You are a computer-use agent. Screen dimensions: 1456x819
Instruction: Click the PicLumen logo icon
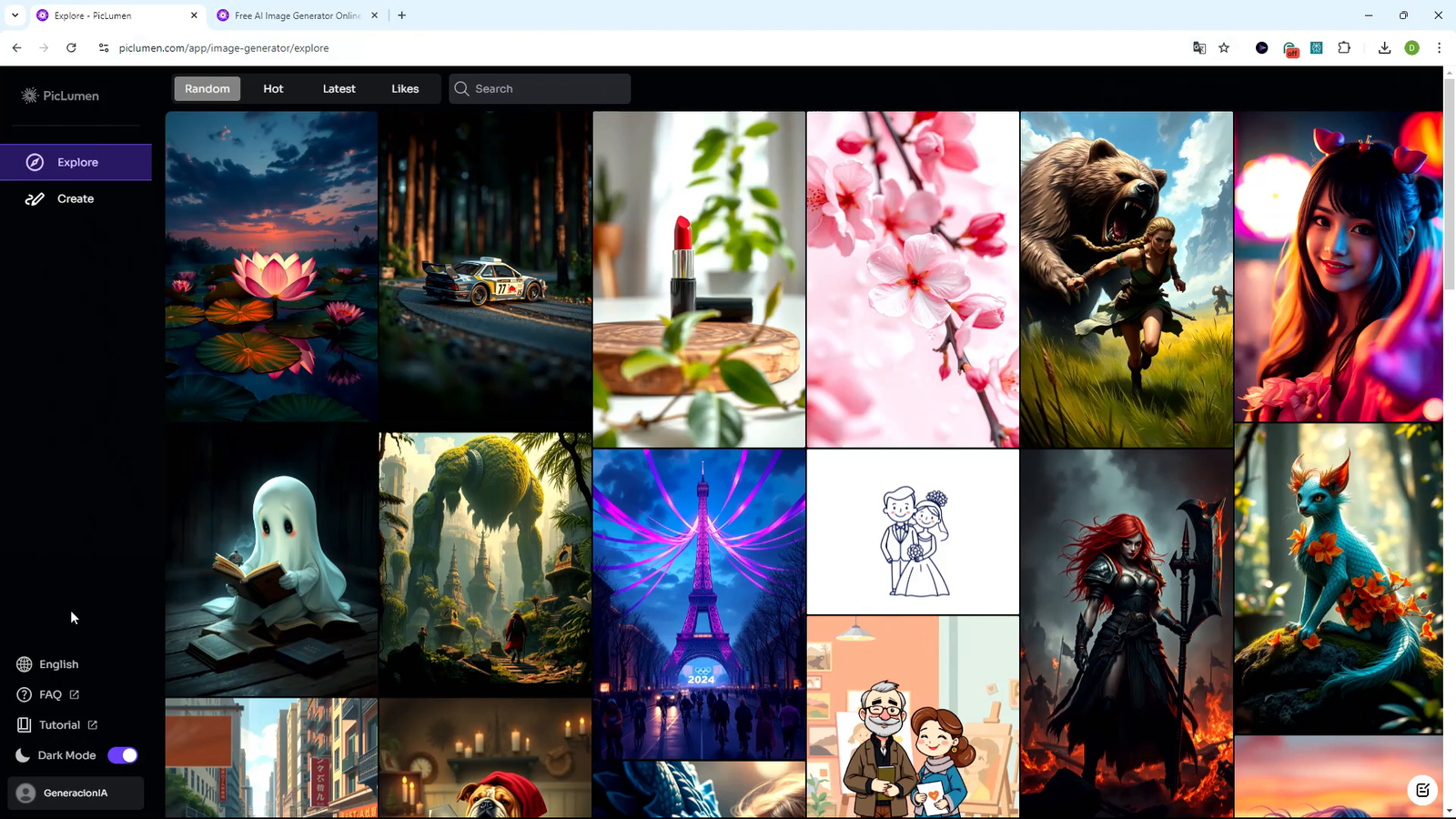point(30,96)
